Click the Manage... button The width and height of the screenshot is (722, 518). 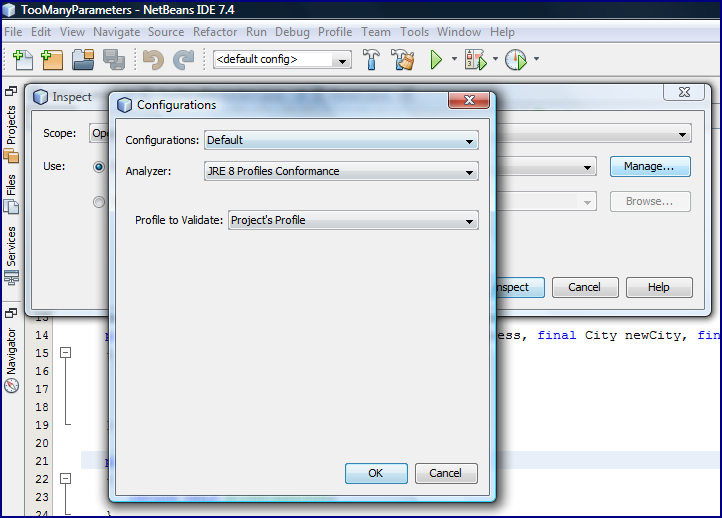[x=650, y=166]
